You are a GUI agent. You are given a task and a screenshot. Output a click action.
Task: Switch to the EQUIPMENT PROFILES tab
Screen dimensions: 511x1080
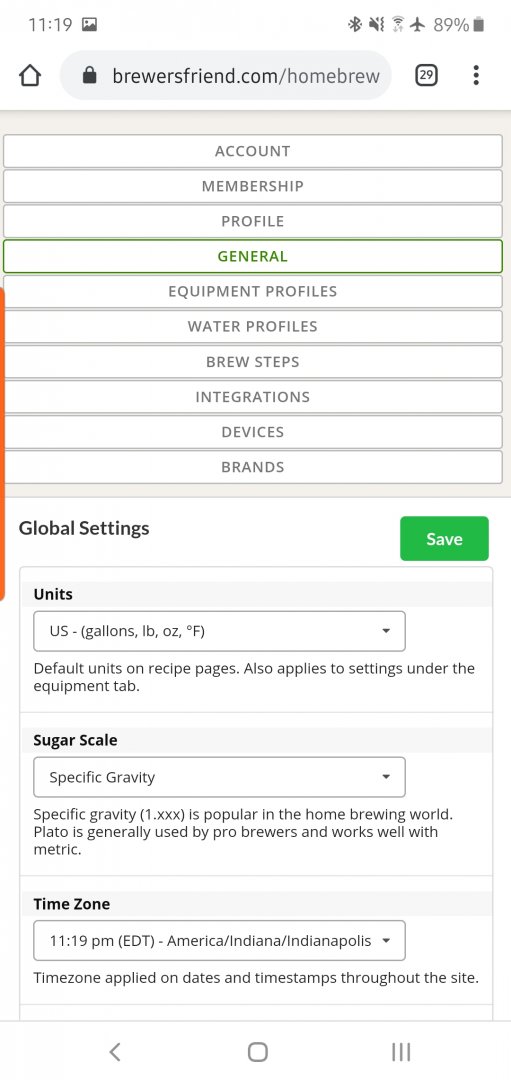[x=253, y=291]
